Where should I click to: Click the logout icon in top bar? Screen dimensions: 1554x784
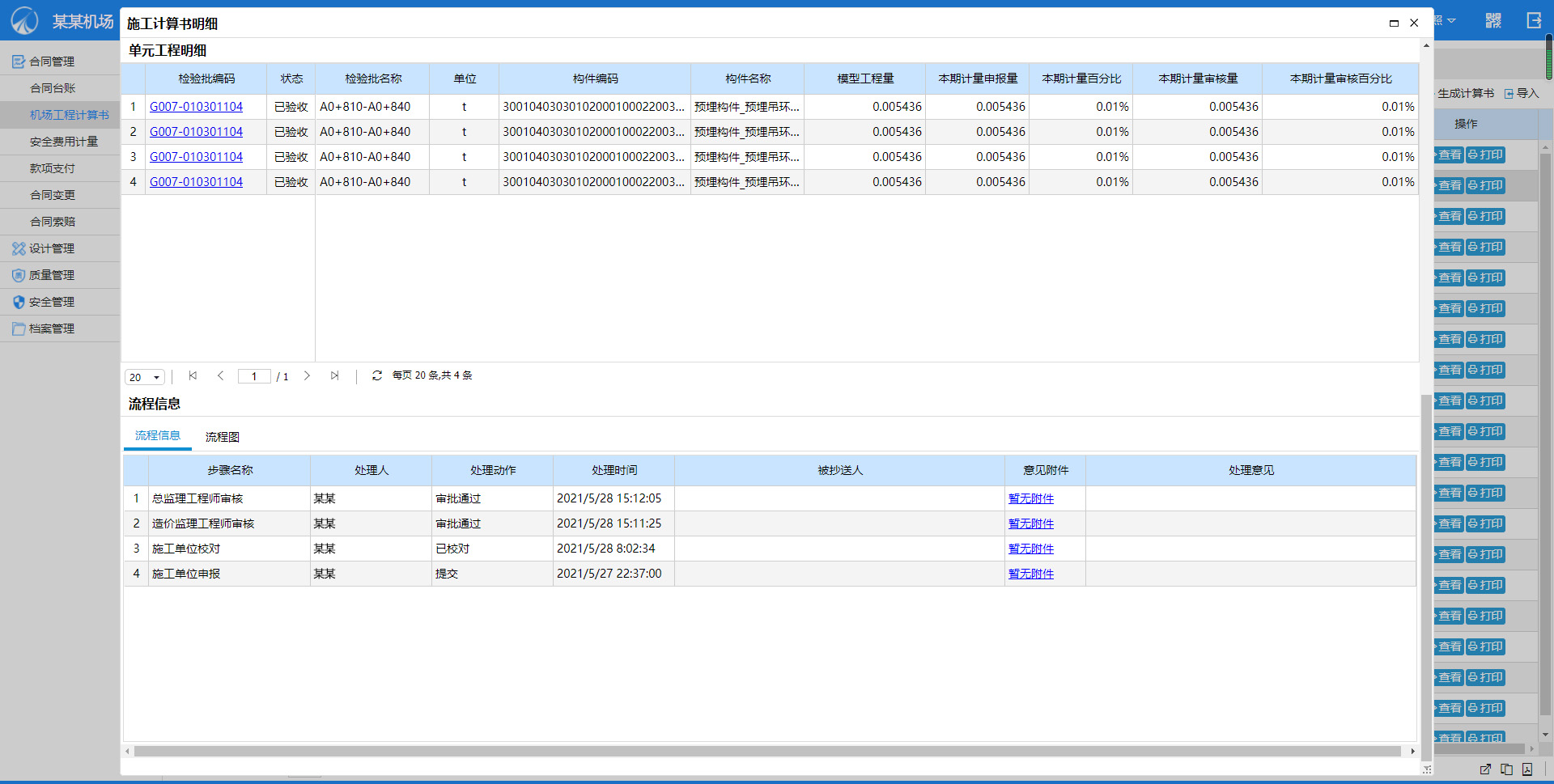pos(1534,20)
